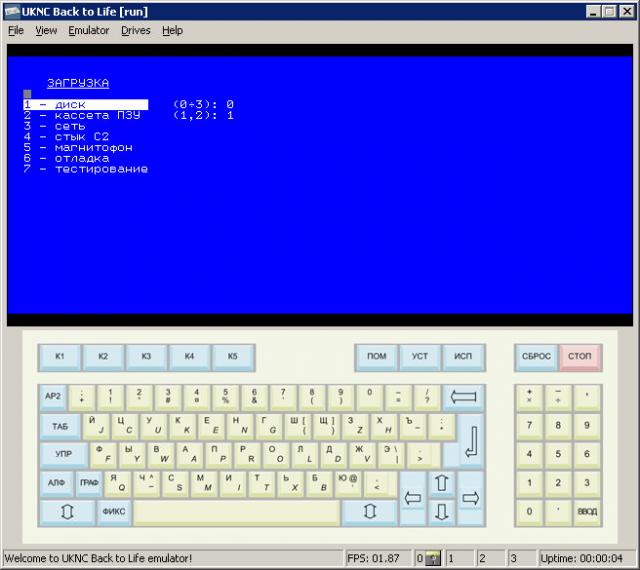Expand the Emulator menu
The height and width of the screenshot is (570, 640).
pyautogui.click(x=88, y=30)
